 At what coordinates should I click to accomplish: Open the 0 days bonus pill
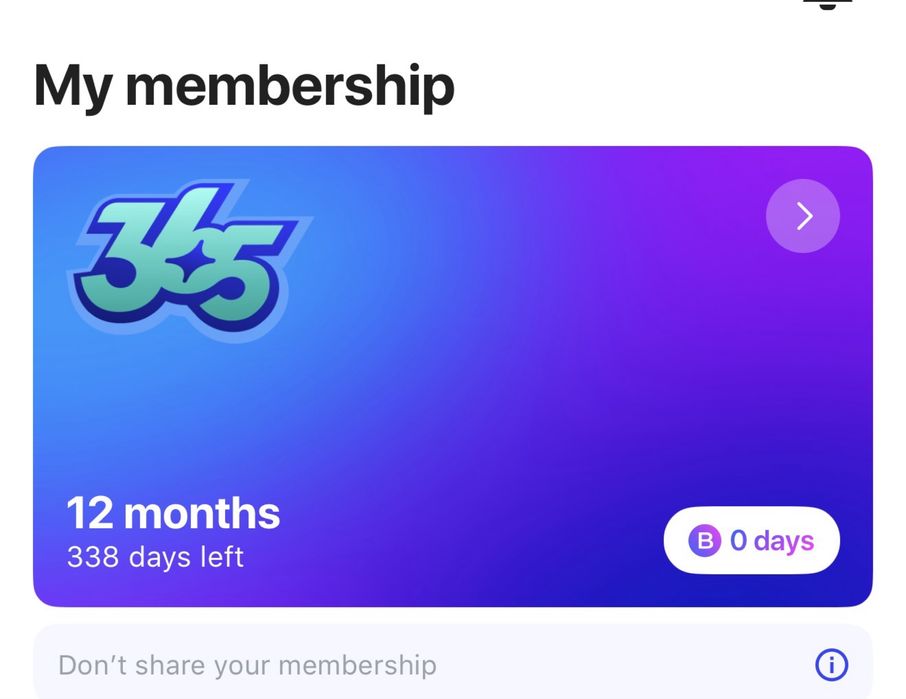click(751, 541)
